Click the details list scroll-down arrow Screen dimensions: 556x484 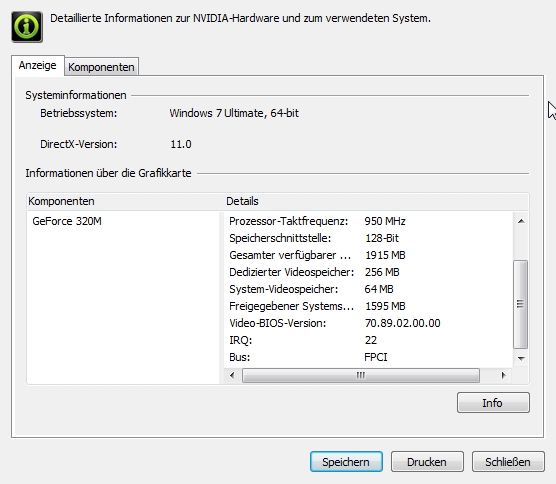click(x=521, y=358)
